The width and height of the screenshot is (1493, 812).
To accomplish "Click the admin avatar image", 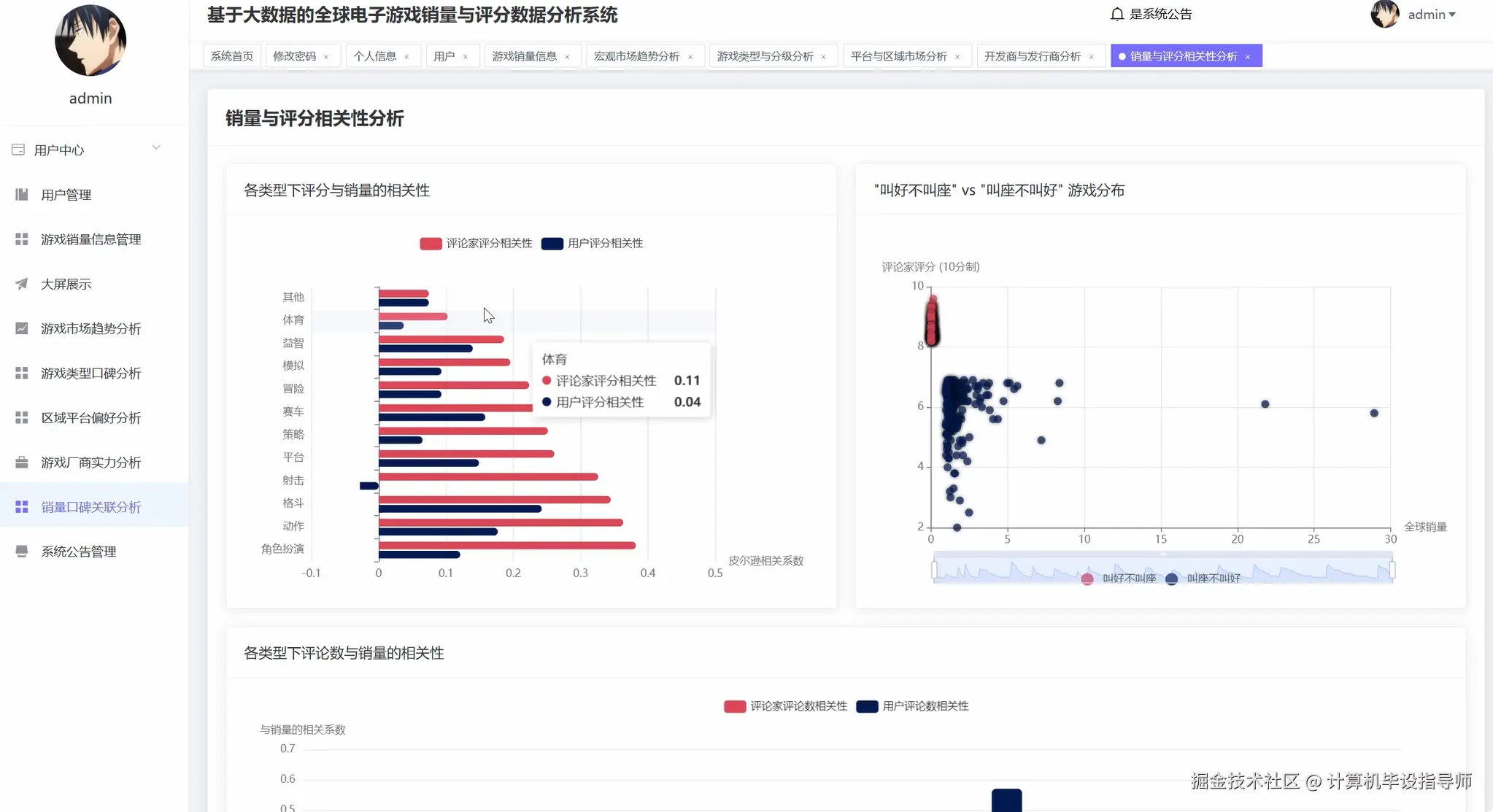I will click(1385, 14).
